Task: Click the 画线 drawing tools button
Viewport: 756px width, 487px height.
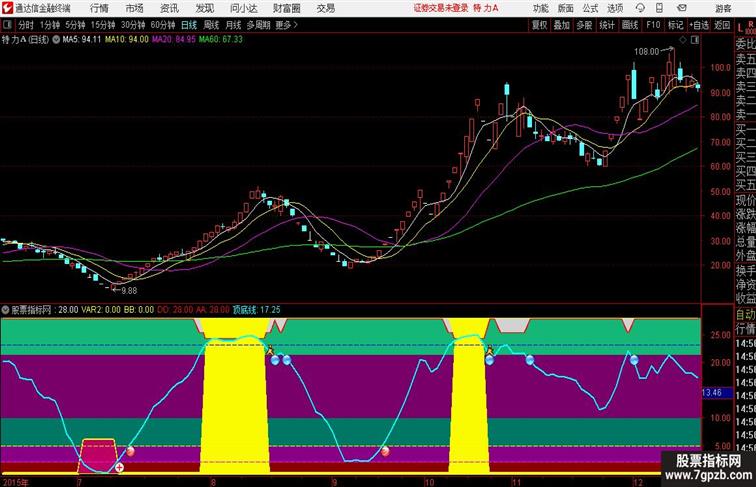Action: coord(630,25)
